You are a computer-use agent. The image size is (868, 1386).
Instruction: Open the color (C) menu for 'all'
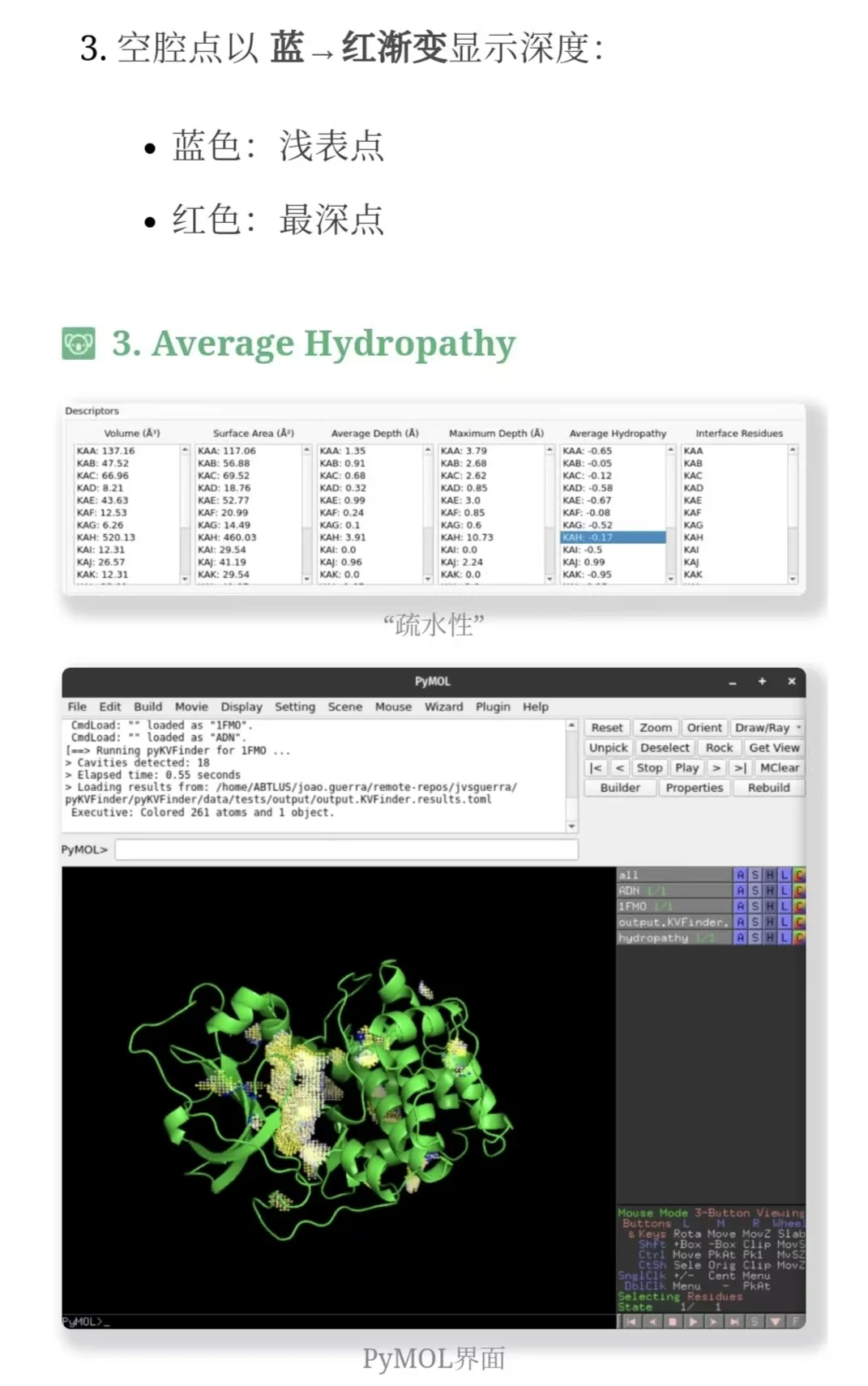click(x=799, y=875)
